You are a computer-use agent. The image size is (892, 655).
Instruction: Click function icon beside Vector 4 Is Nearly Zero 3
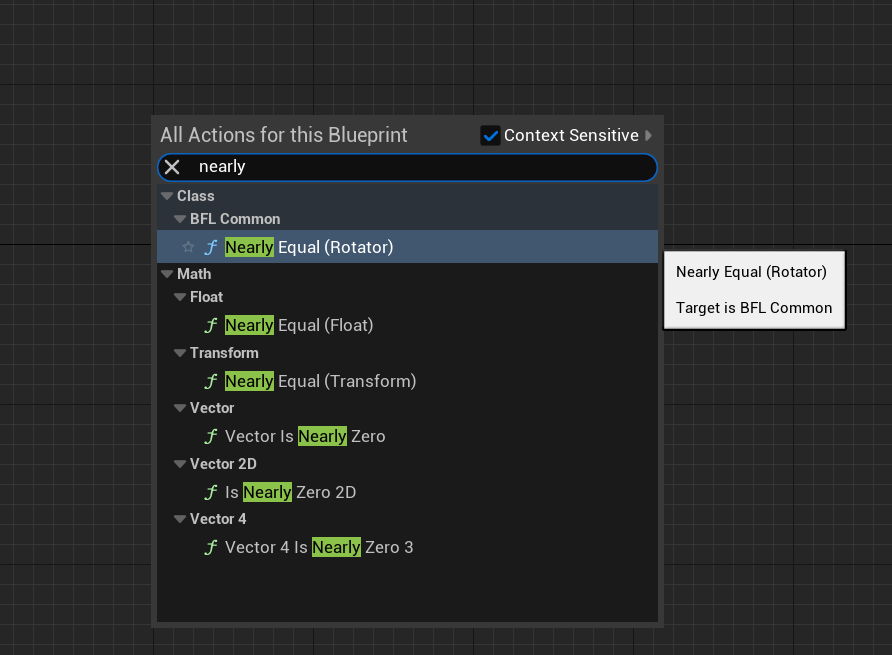click(210, 547)
